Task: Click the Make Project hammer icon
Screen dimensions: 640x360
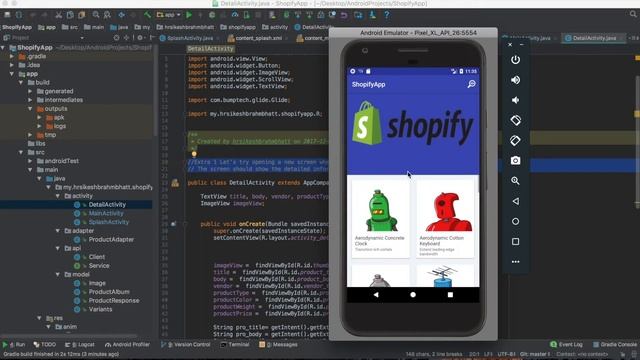Action: (147, 15)
